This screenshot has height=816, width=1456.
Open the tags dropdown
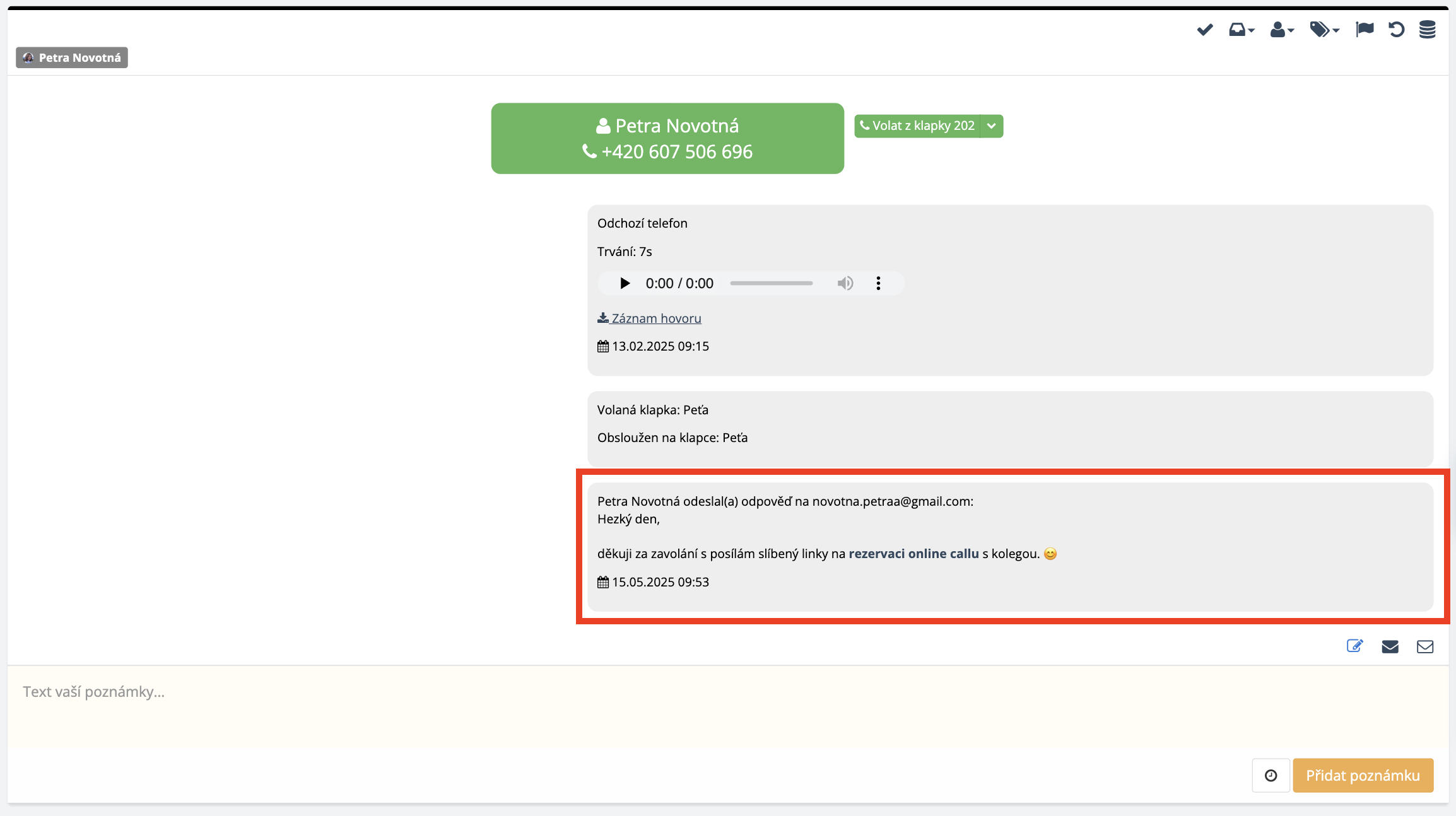point(1324,30)
